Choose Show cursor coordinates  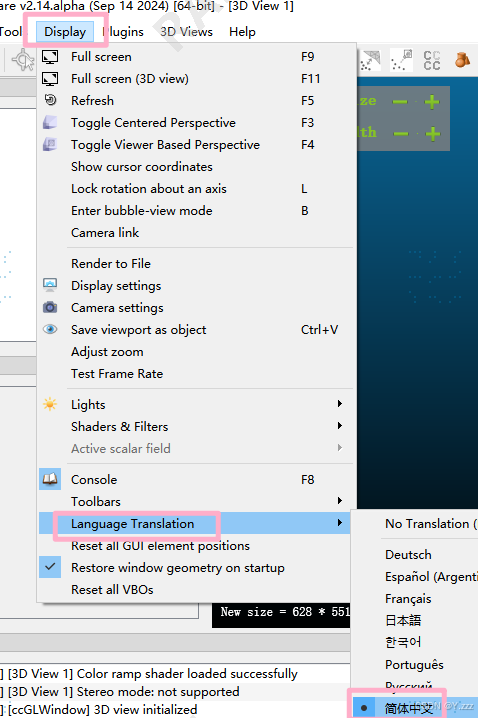[196, 167]
